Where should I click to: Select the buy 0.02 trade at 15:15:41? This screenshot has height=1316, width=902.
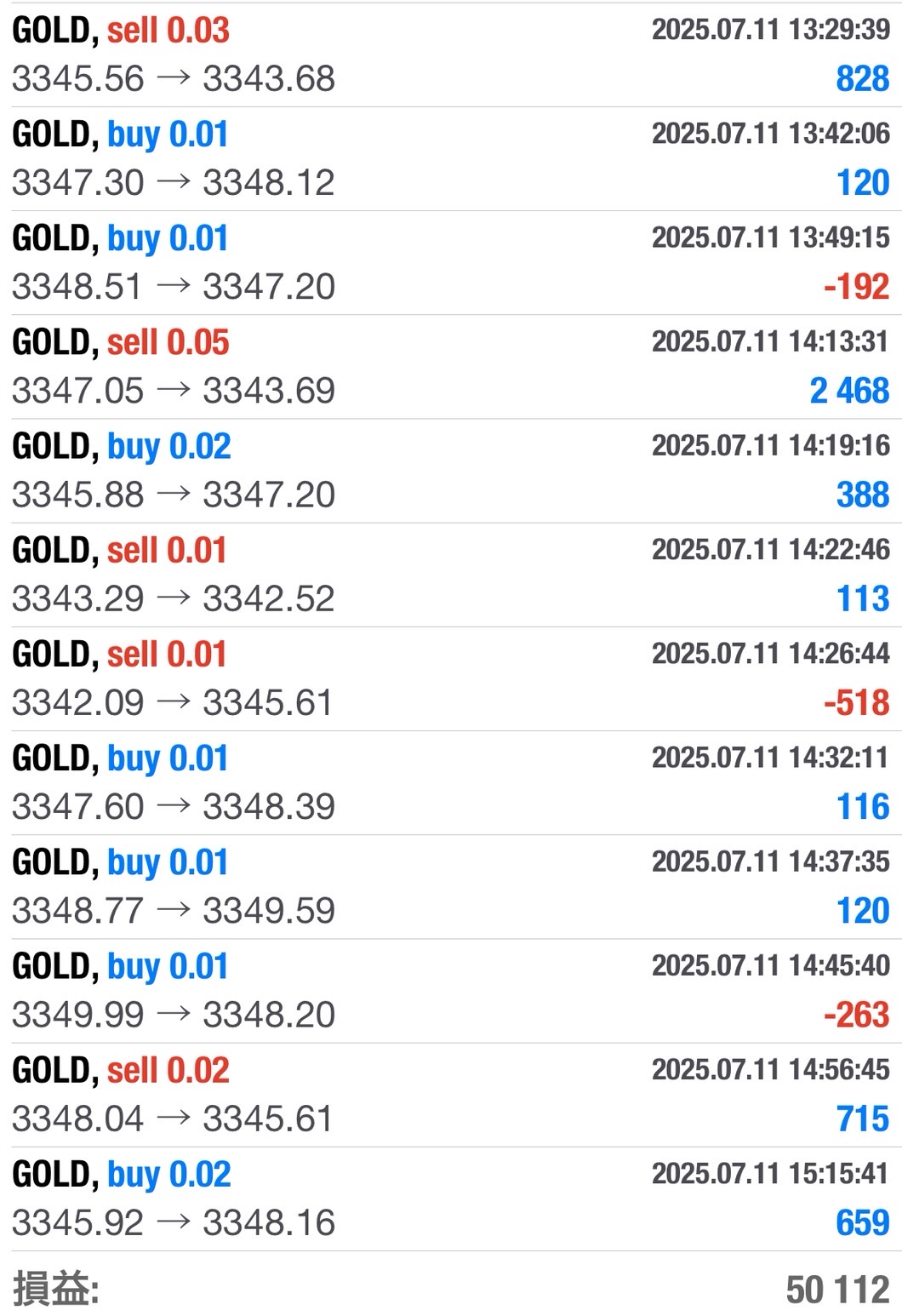point(451,1199)
